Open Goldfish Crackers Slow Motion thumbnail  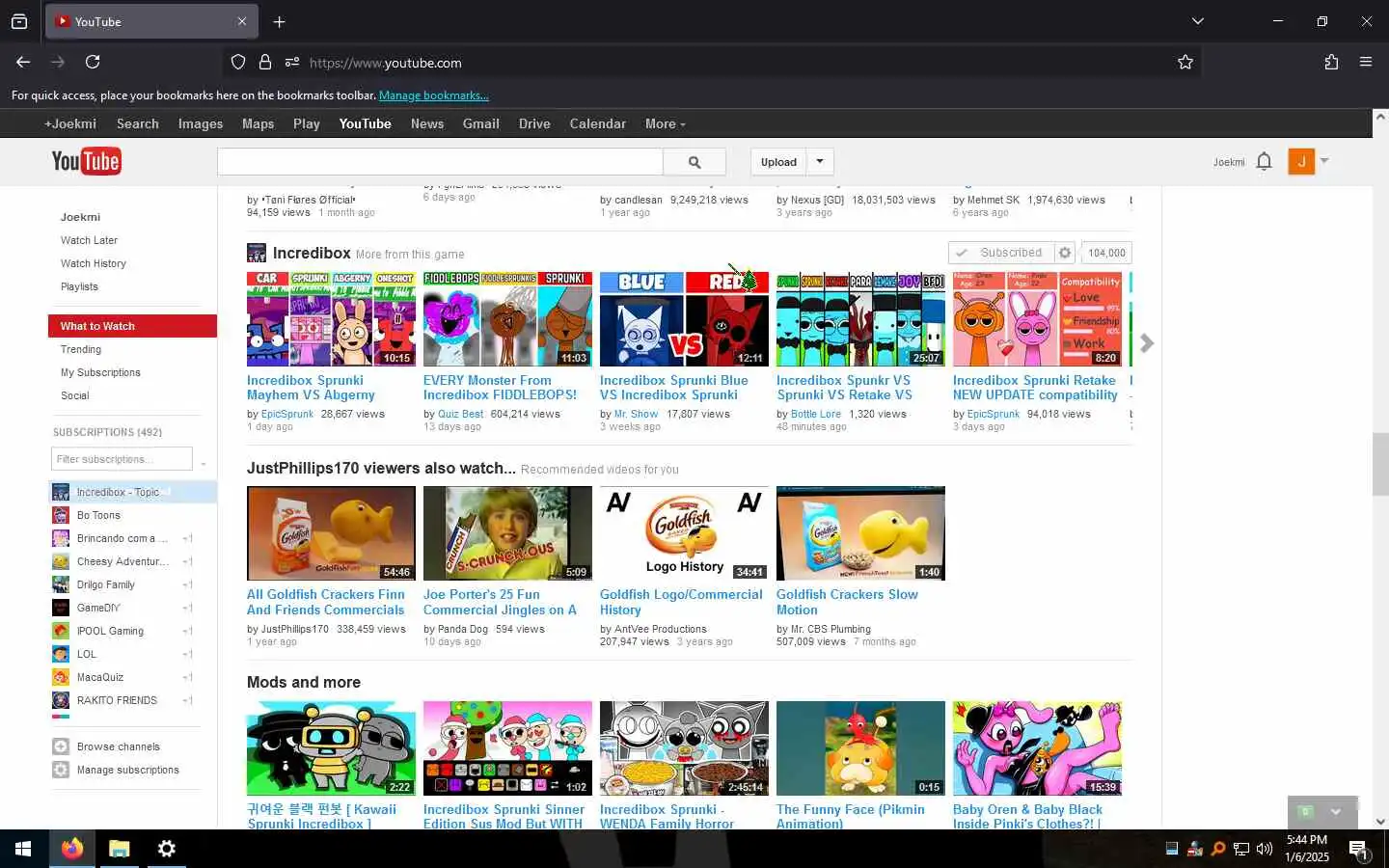coord(860,533)
